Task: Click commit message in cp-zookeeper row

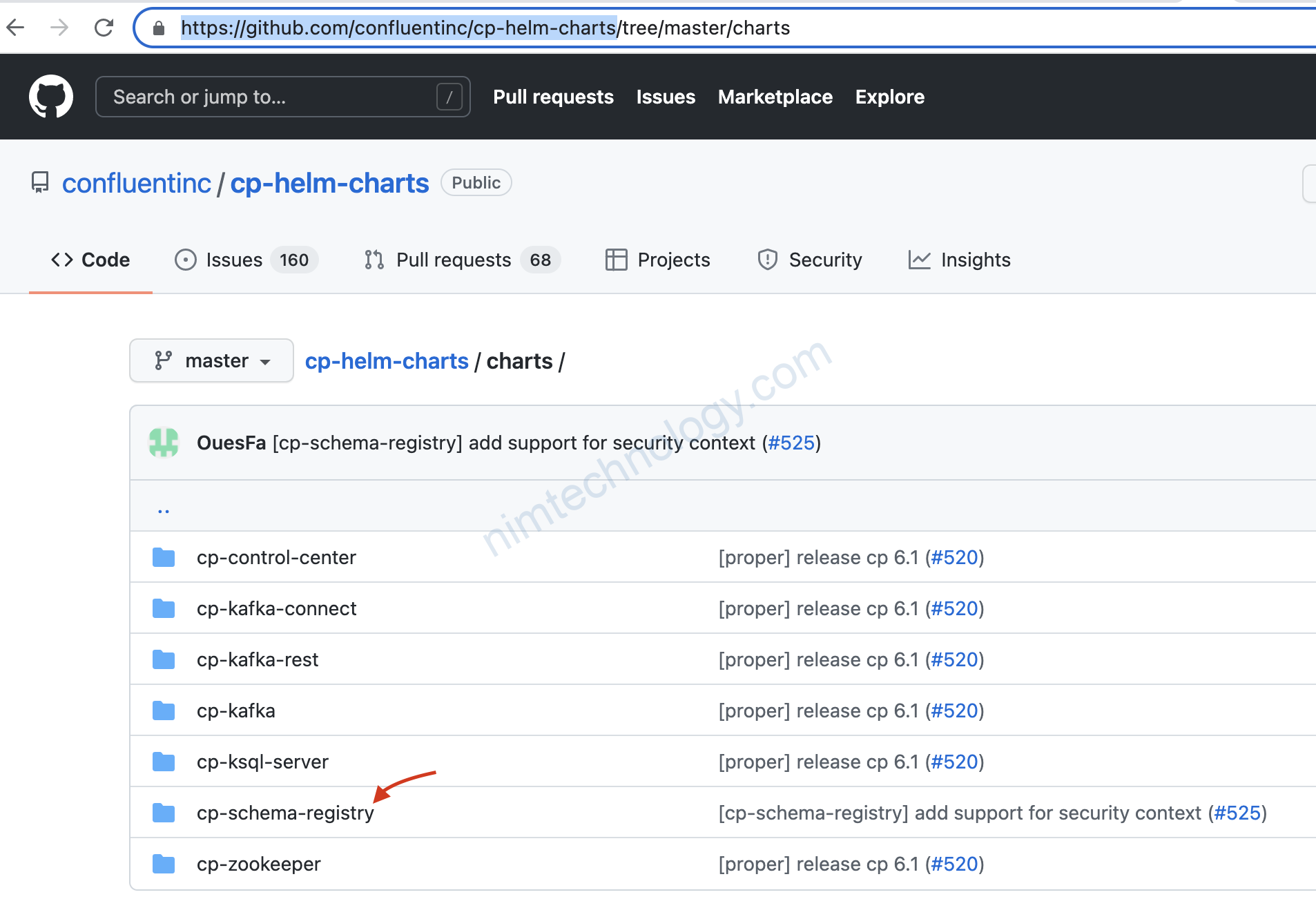Action: 819,864
